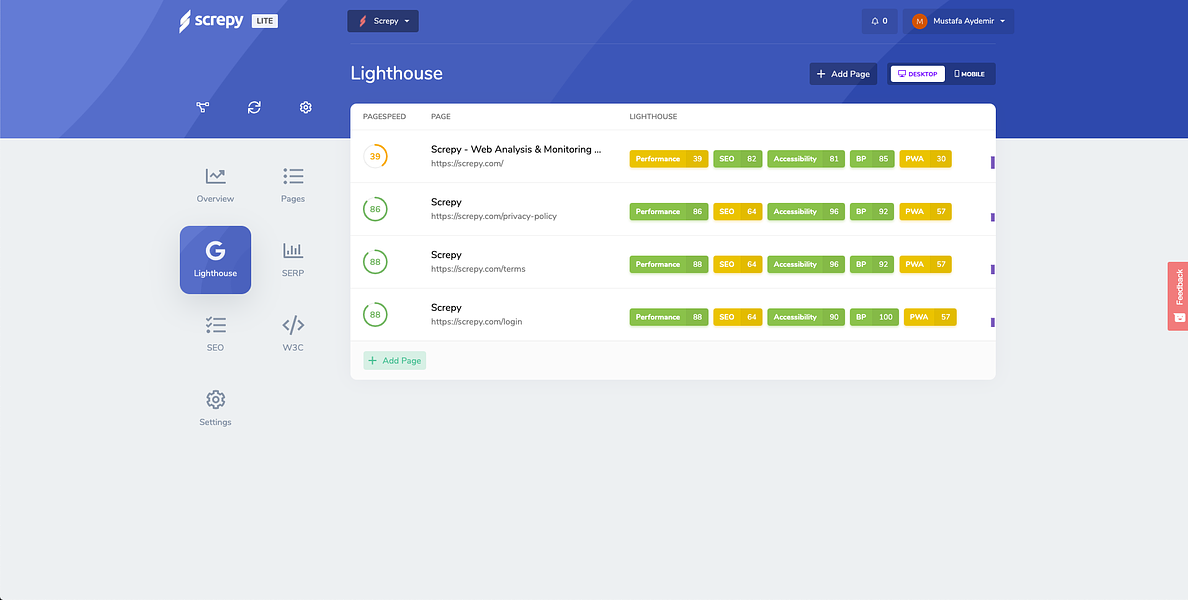
Task: Open the Pages list icon
Action: click(x=293, y=177)
